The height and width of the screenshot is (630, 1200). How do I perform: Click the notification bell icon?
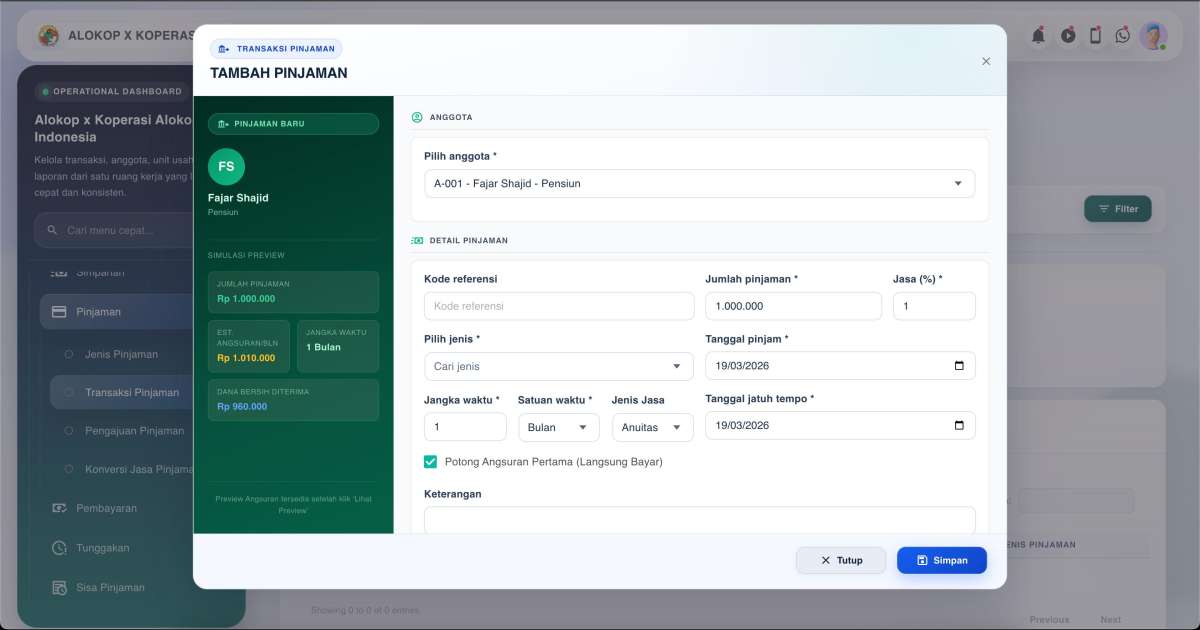click(1038, 36)
